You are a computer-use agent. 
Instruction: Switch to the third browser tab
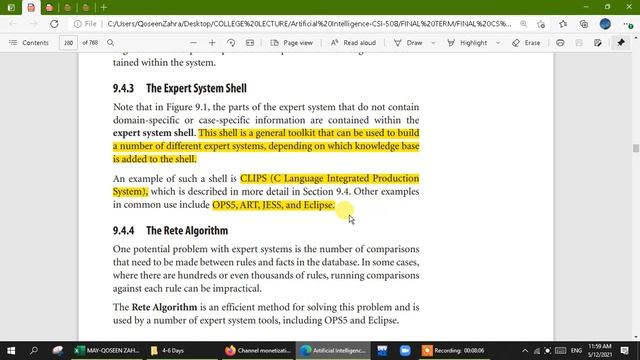(x=68, y=7)
